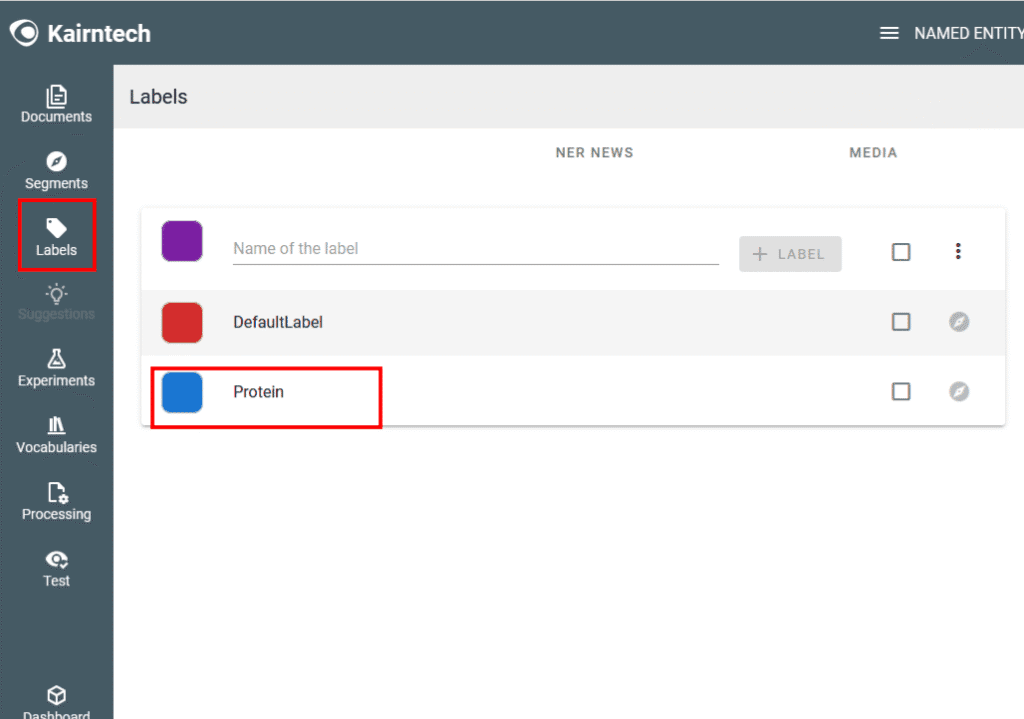Screen dimensions: 1024x719
Task: Focus the Name of the label field
Action: pyautogui.click(x=475, y=249)
